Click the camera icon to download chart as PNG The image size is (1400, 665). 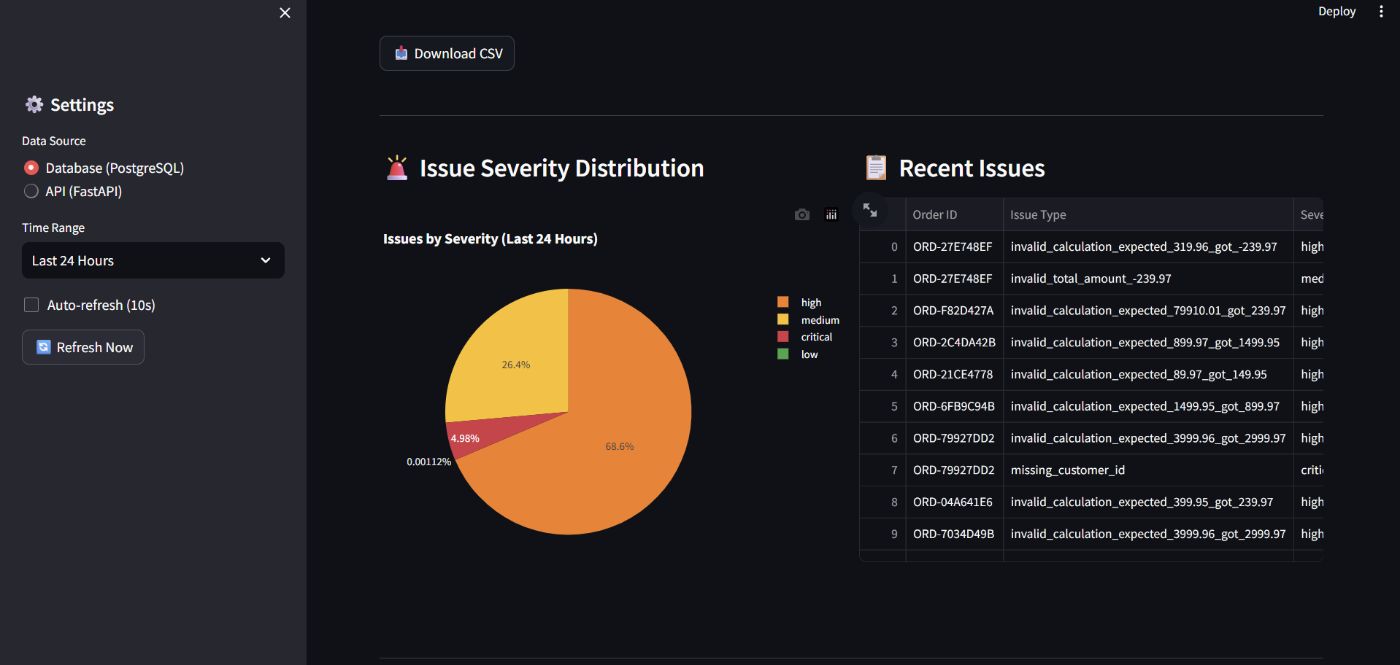click(802, 214)
